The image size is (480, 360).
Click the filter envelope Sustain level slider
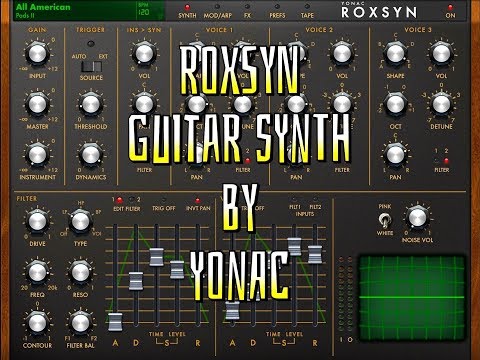coord(177,270)
